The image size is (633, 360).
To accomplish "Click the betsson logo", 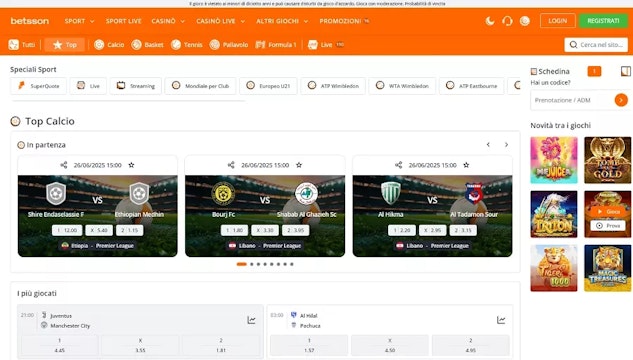I will (x=29, y=21).
